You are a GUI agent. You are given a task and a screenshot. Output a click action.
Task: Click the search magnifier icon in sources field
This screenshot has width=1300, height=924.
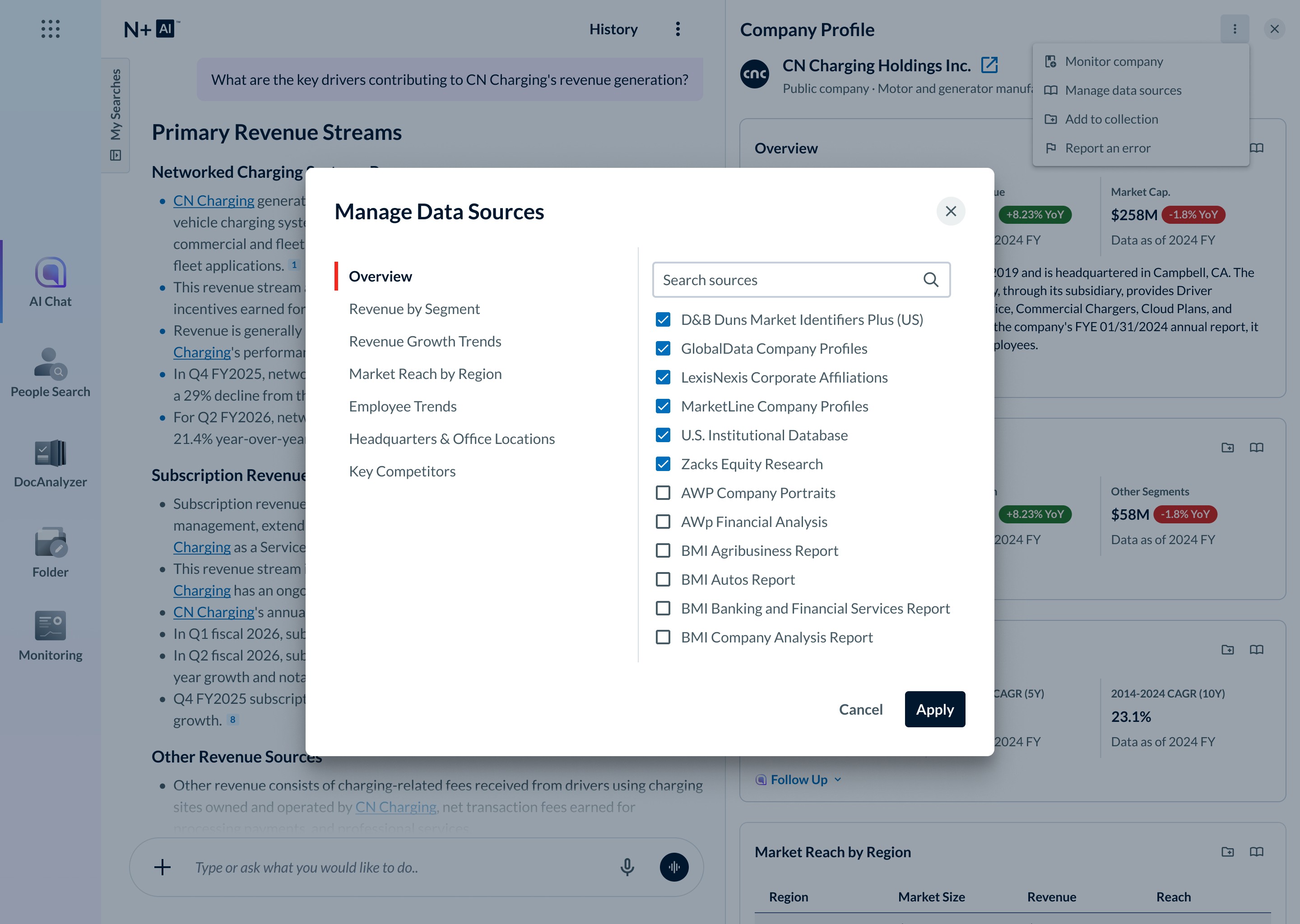(x=931, y=280)
